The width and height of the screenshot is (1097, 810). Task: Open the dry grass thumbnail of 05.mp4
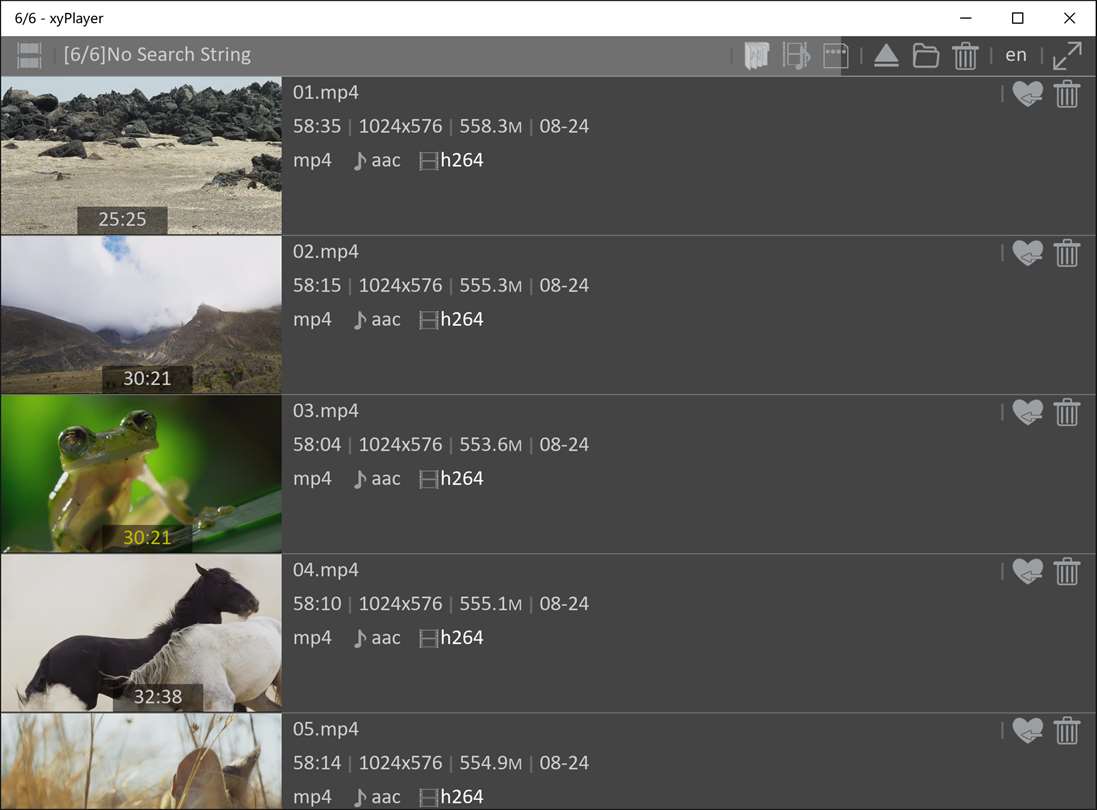(x=141, y=762)
